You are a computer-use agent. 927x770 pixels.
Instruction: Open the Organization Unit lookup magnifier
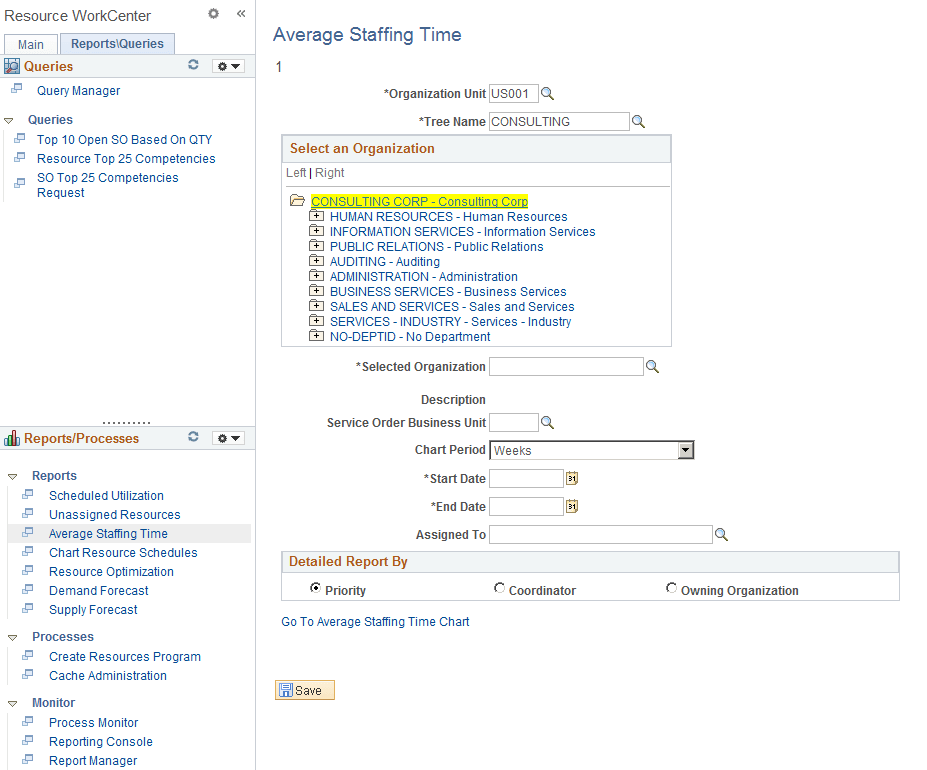tap(546, 92)
